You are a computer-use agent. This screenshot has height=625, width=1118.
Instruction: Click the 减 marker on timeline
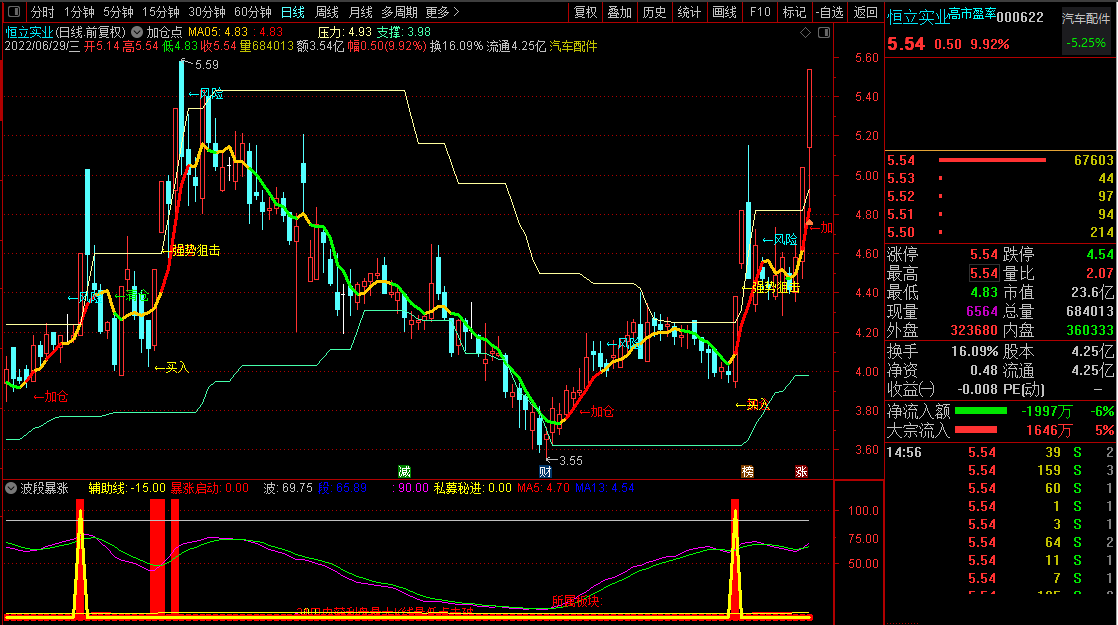point(404,471)
